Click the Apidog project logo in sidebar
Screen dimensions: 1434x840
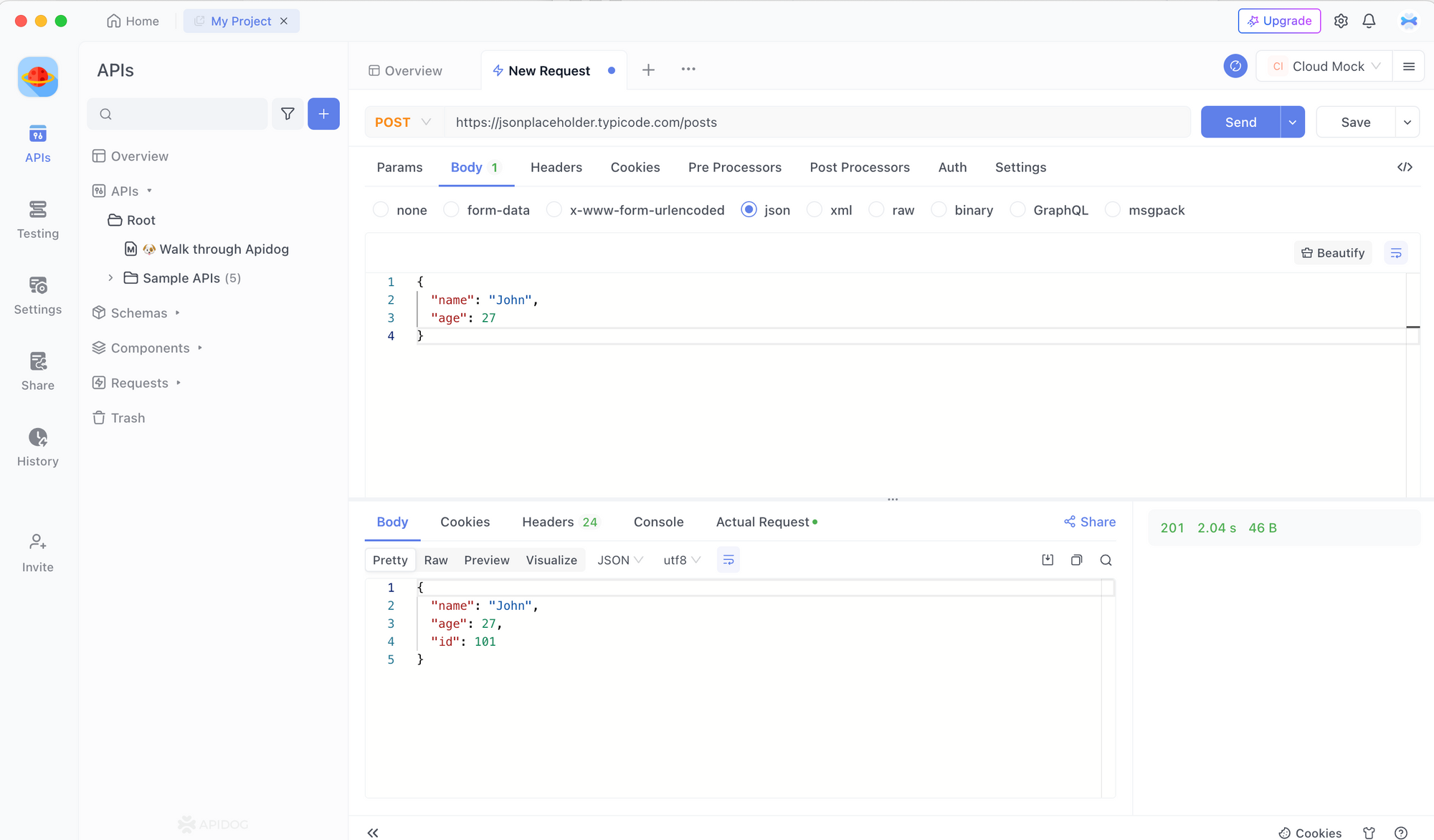point(38,77)
